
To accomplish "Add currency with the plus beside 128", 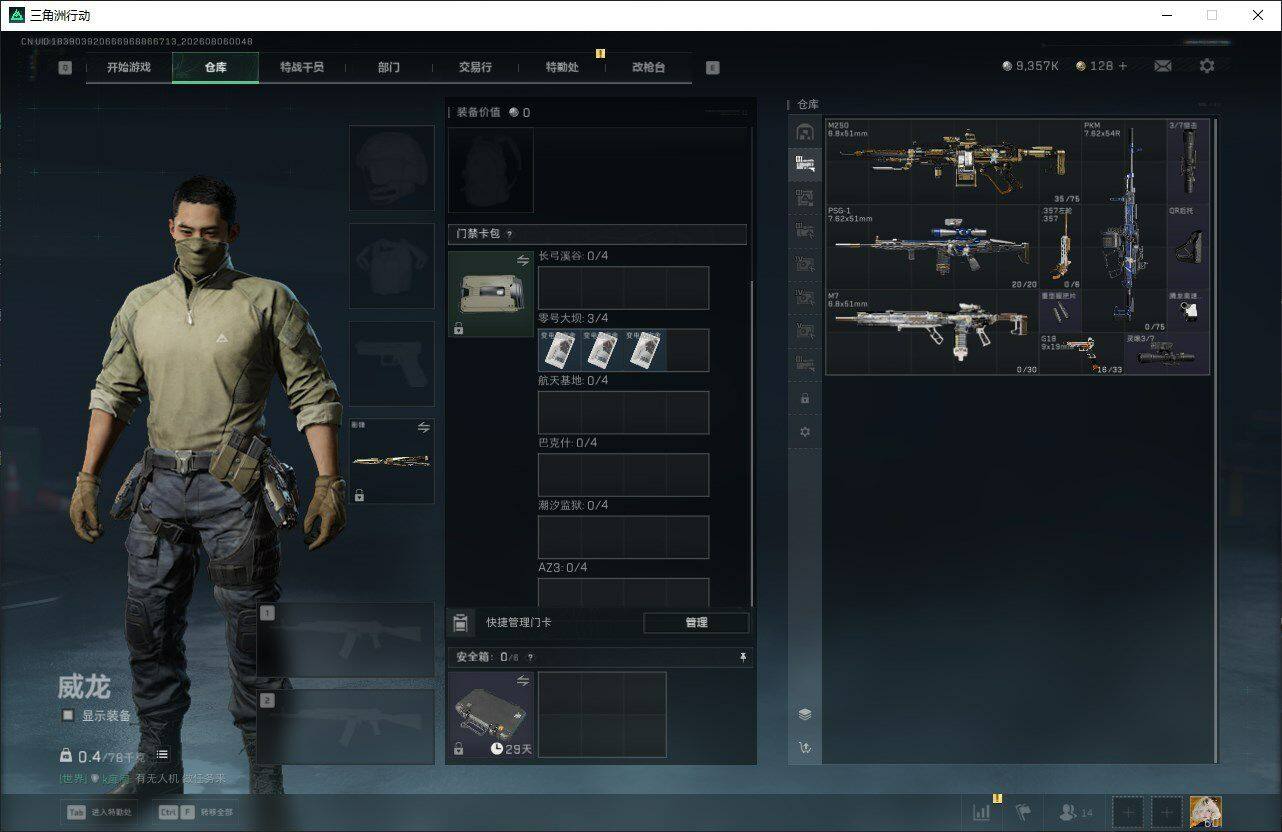I will pos(1122,66).
